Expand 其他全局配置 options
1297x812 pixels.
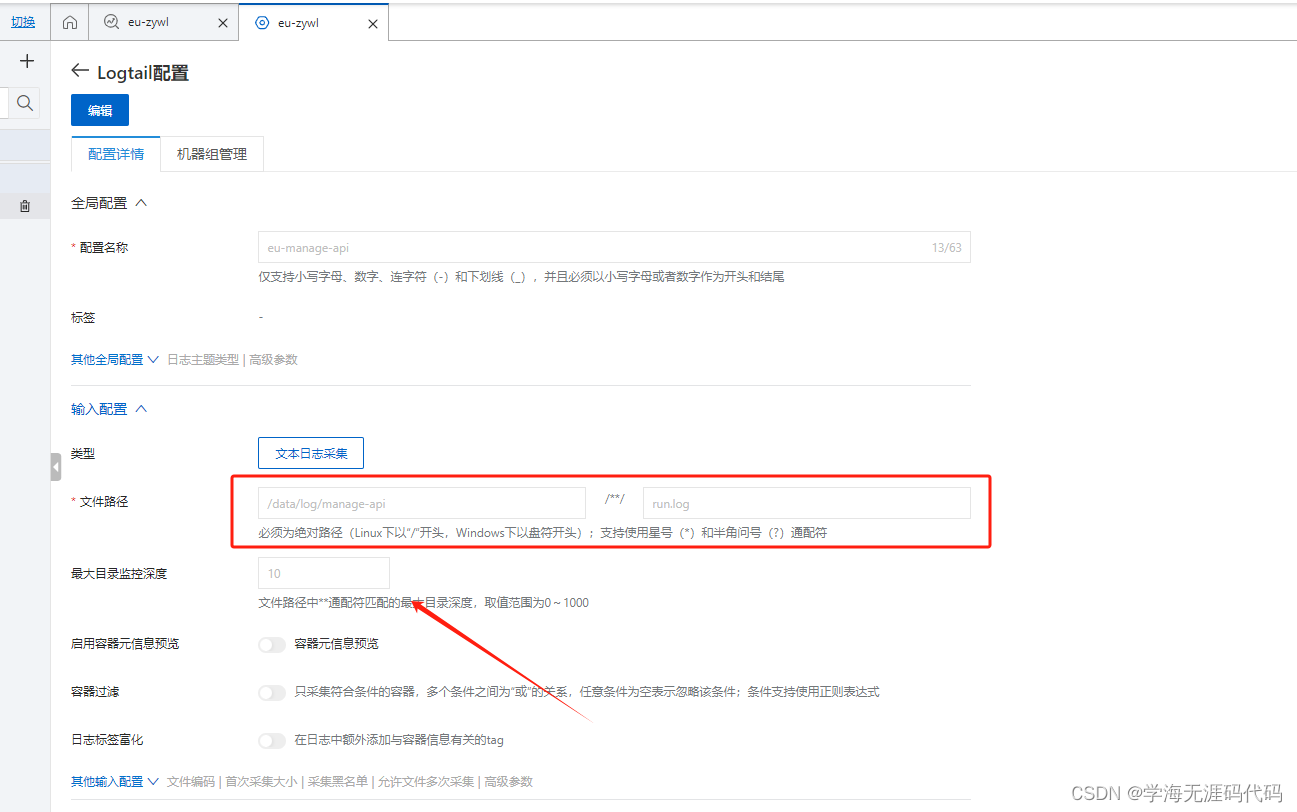[x=115, y=359]
